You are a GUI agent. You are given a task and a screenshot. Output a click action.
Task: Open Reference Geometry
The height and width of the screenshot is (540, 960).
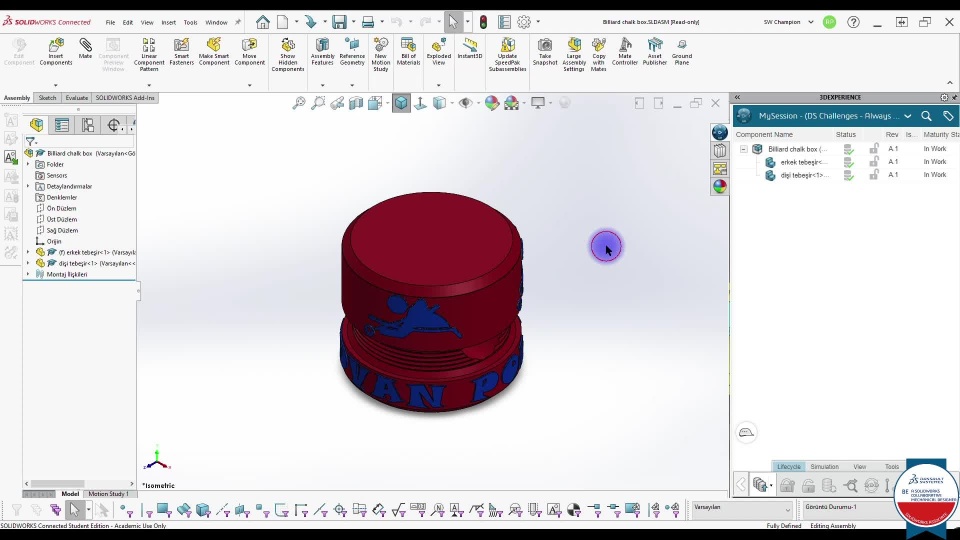(x=352, y=51)
